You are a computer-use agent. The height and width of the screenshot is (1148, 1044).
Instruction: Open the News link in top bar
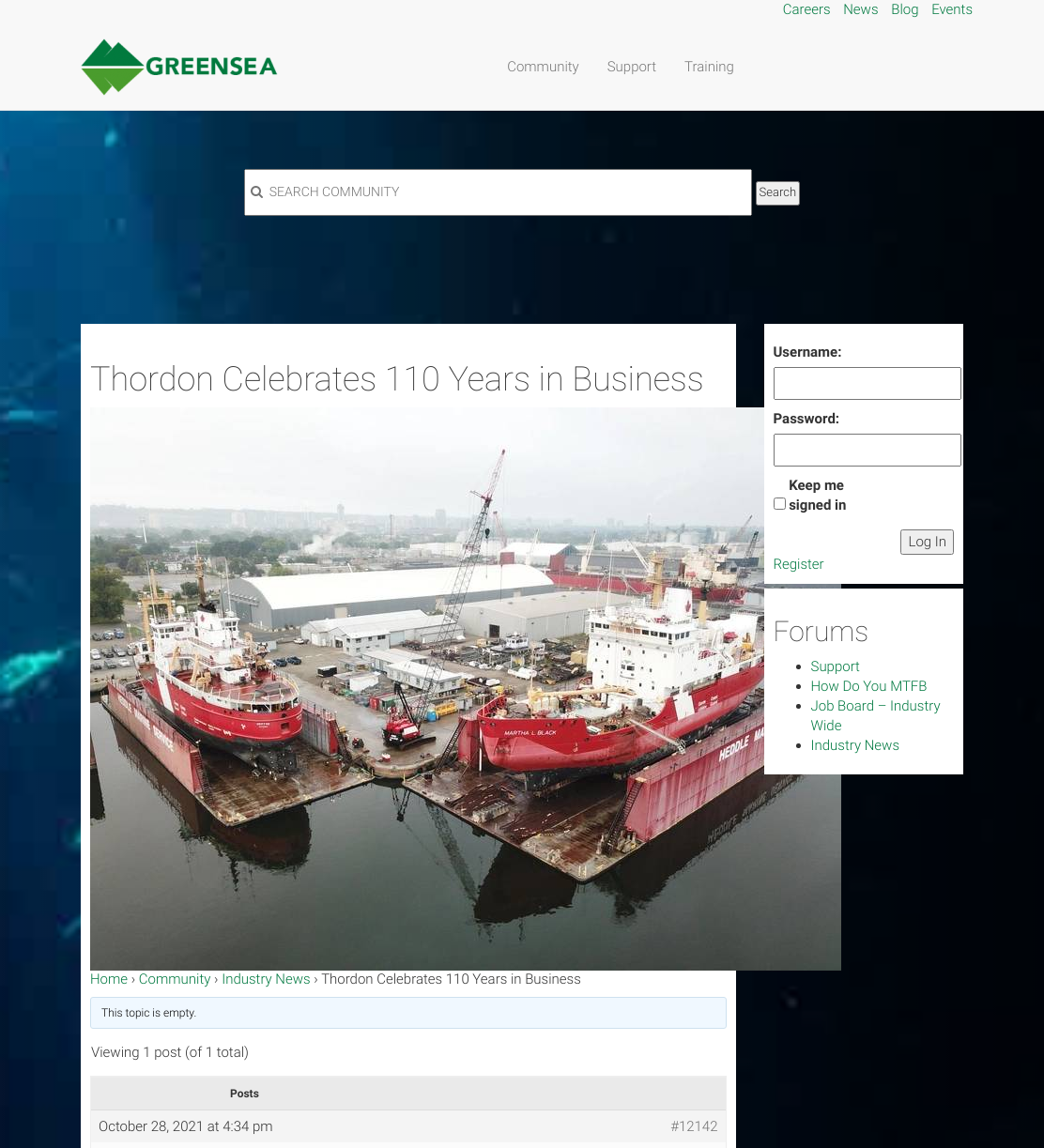[x=860, y=9]
